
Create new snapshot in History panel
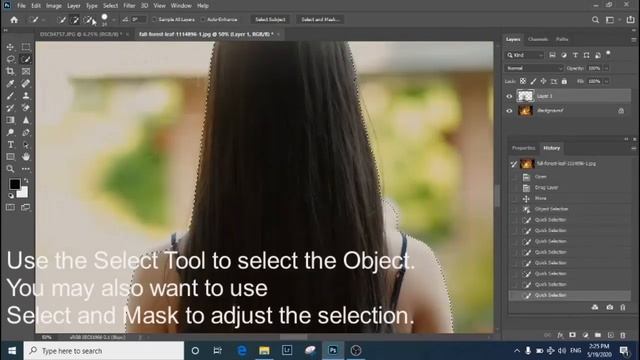[x=609, y=307]
